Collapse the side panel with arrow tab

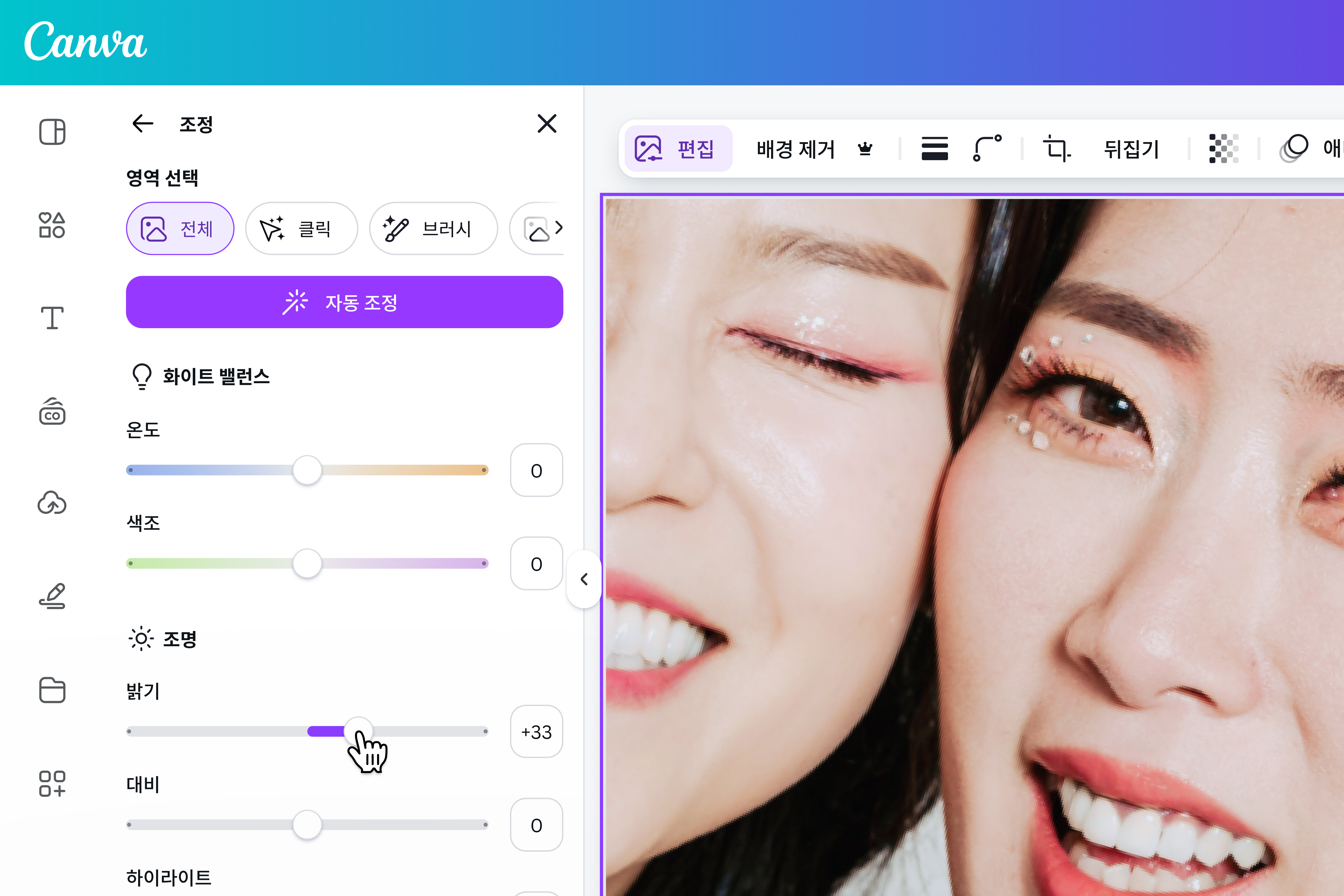pos(584,579)
